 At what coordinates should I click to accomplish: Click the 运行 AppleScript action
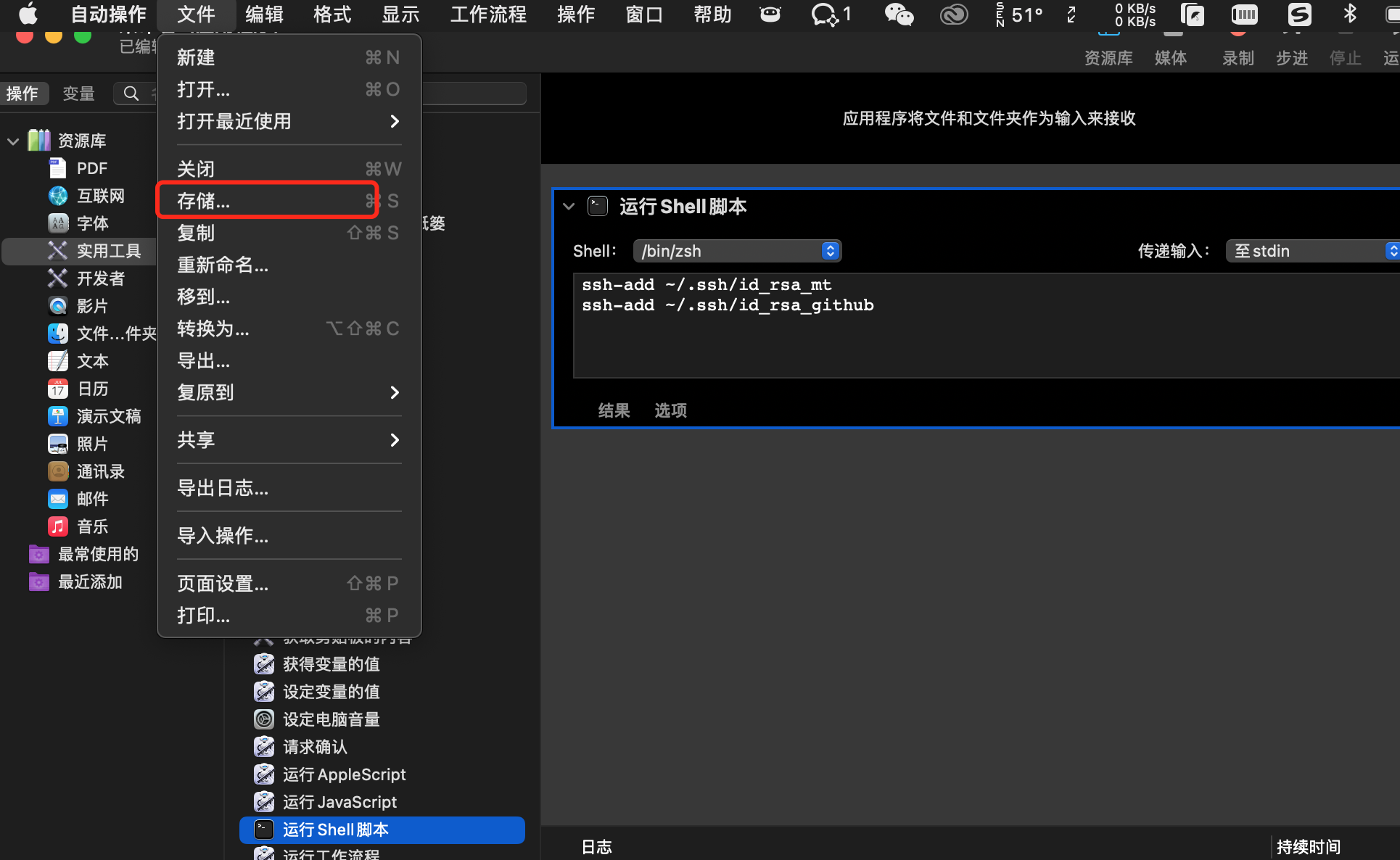pos(344,774)
